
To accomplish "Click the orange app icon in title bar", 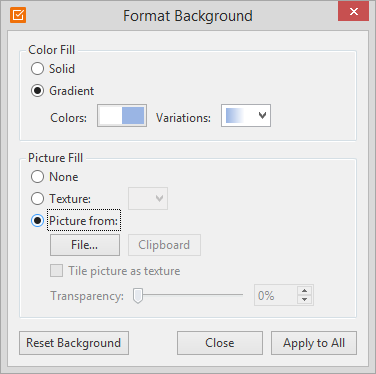I will coord(18,15).
